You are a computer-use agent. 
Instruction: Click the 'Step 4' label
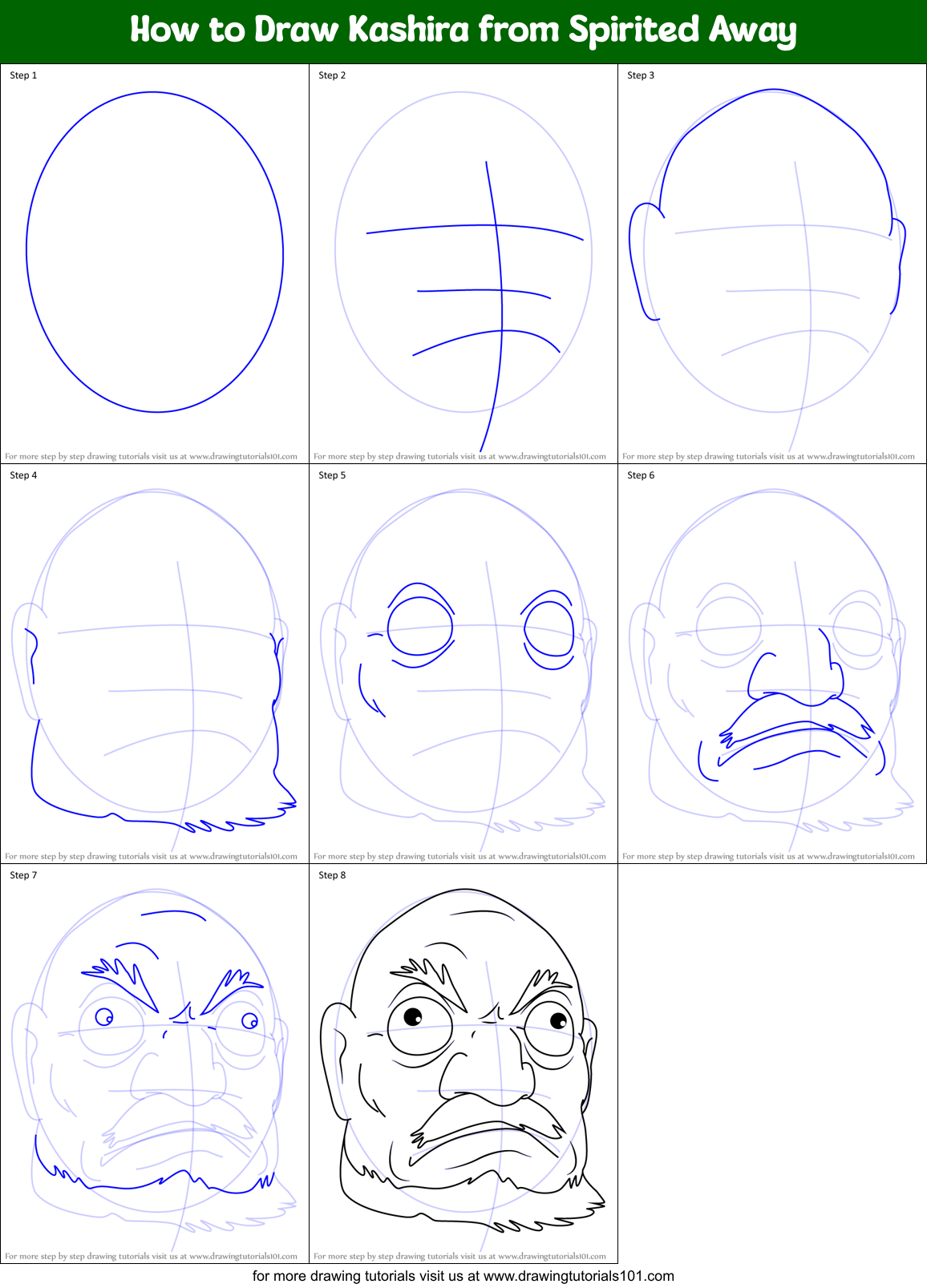coord(23,475)
